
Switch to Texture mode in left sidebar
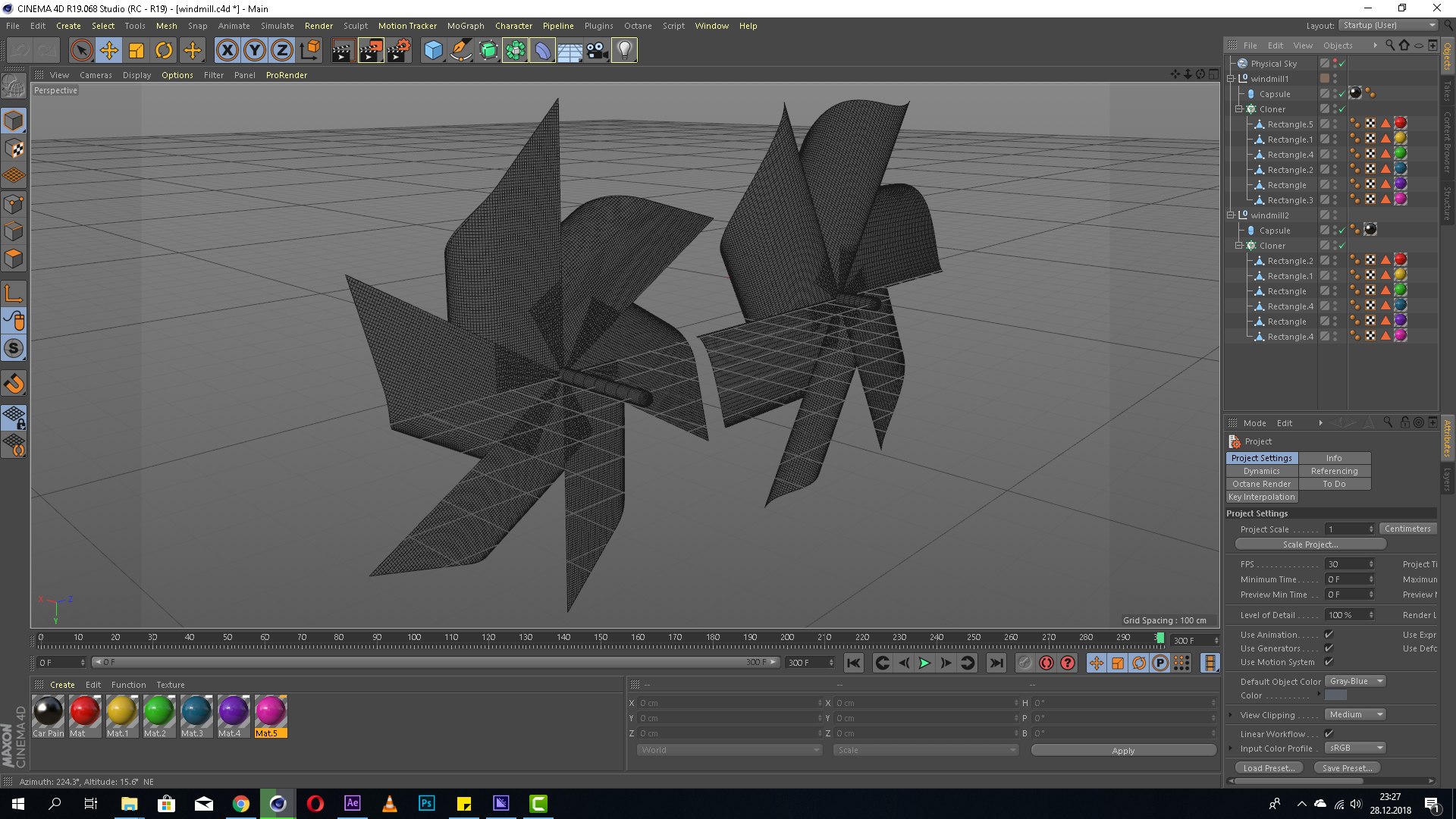pyautogui.click(x=14, y=149)
